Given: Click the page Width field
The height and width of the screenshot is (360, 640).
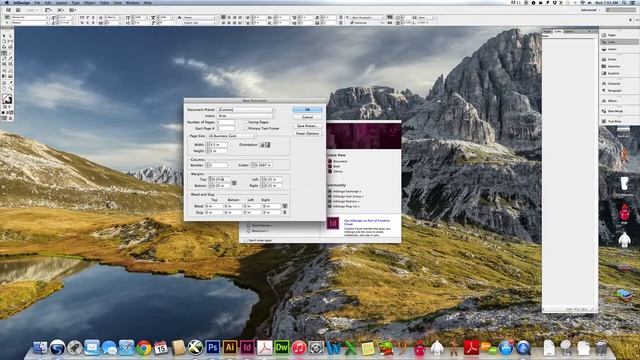Looking at the screenshot, I should [x=217, y=145].
